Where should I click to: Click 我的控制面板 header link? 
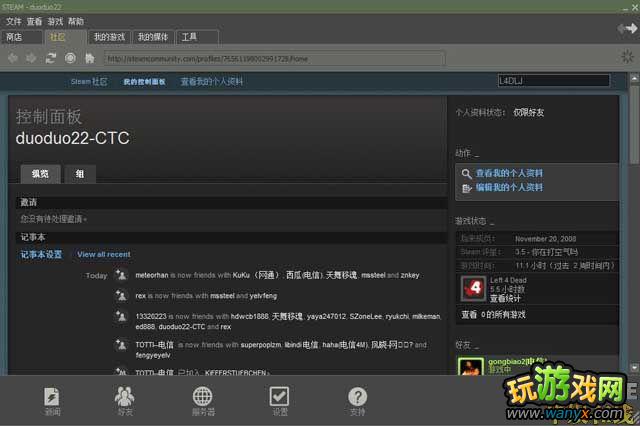pos(144,82)
